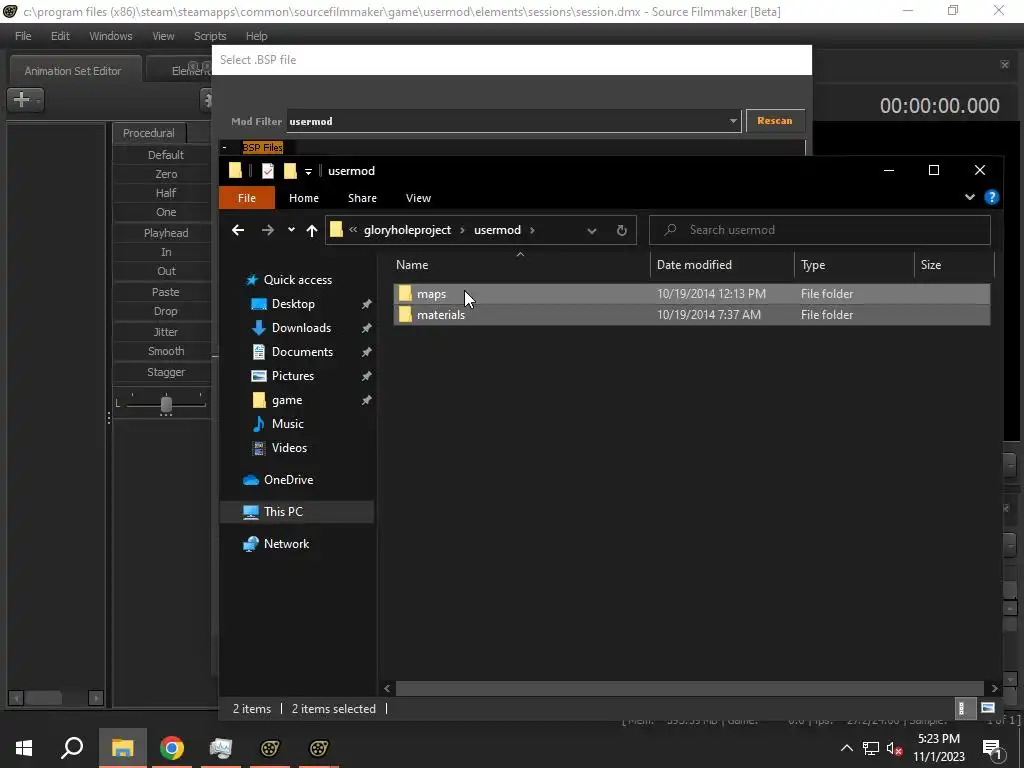Open Desktop in navigation pane

point(293,304)
